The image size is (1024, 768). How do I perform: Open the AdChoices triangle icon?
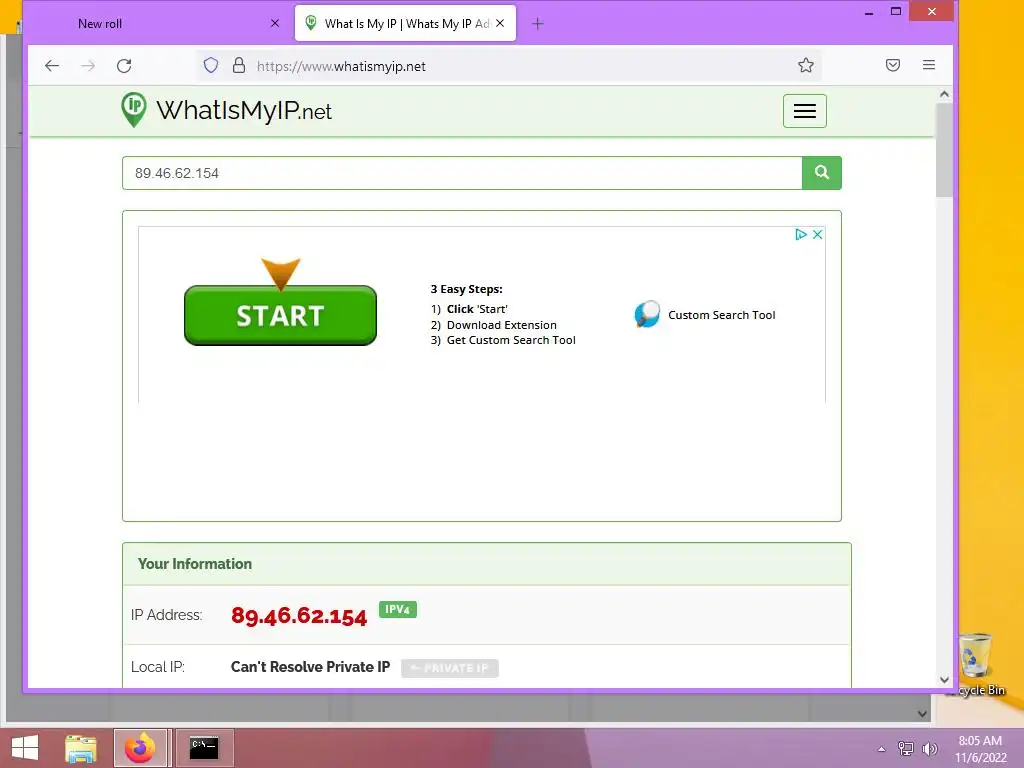coord(801,234)
